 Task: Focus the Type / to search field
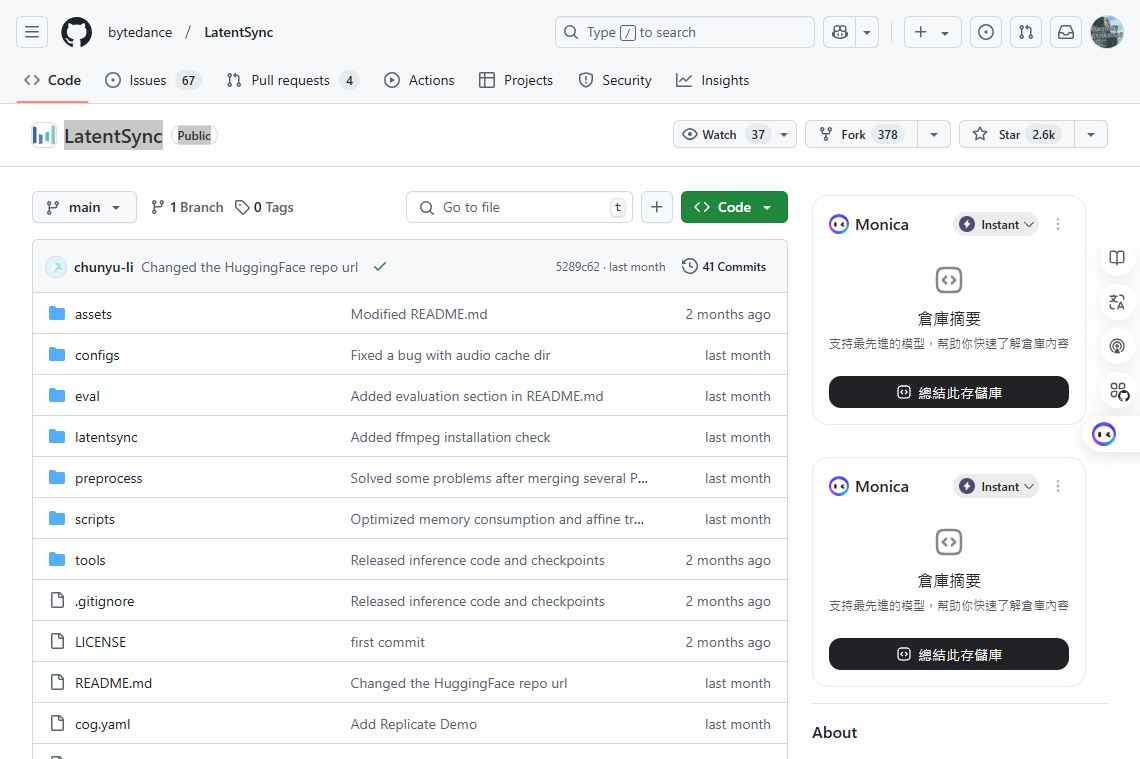684,32
